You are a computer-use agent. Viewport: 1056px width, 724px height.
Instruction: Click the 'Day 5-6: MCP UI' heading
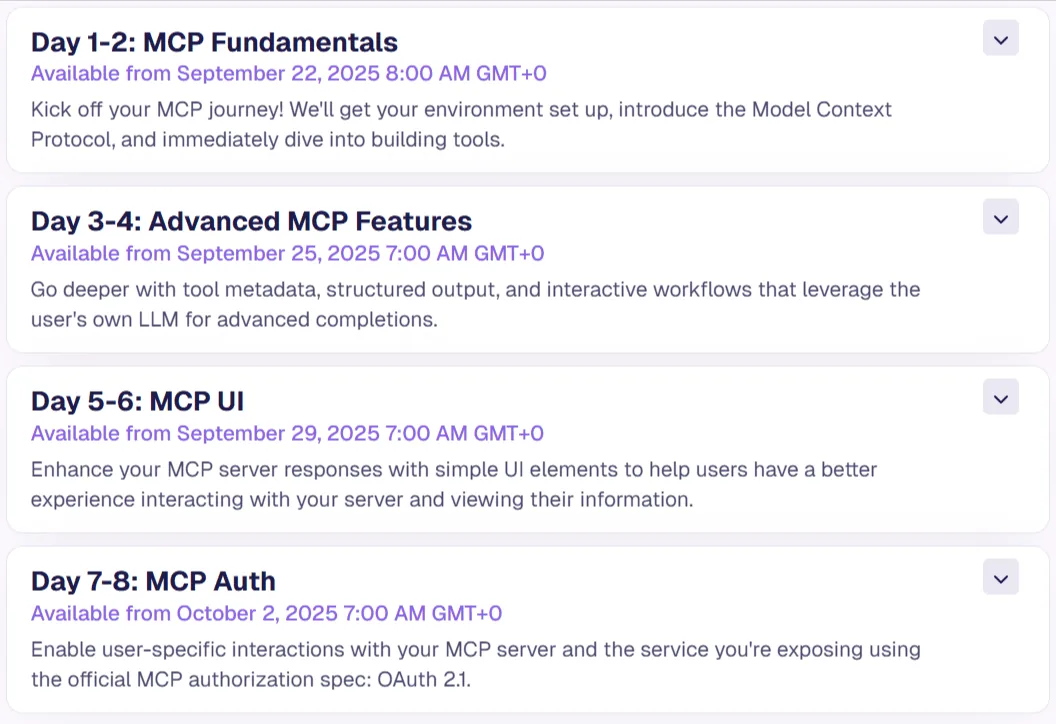click(137, 401)
